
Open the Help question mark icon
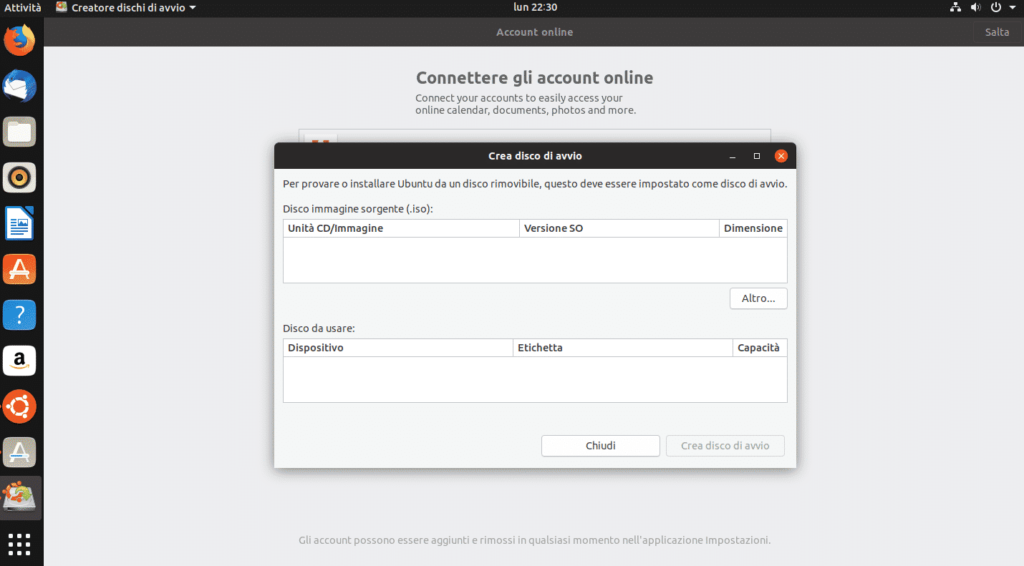pos(20,315)
